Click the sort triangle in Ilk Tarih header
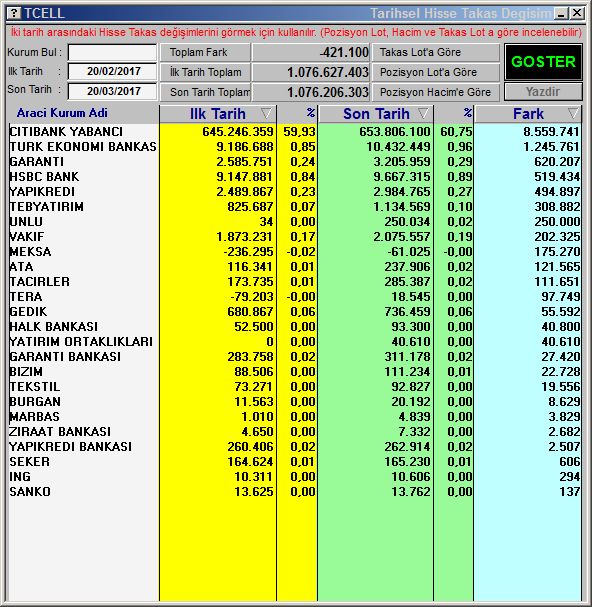 tap(266, 113)
